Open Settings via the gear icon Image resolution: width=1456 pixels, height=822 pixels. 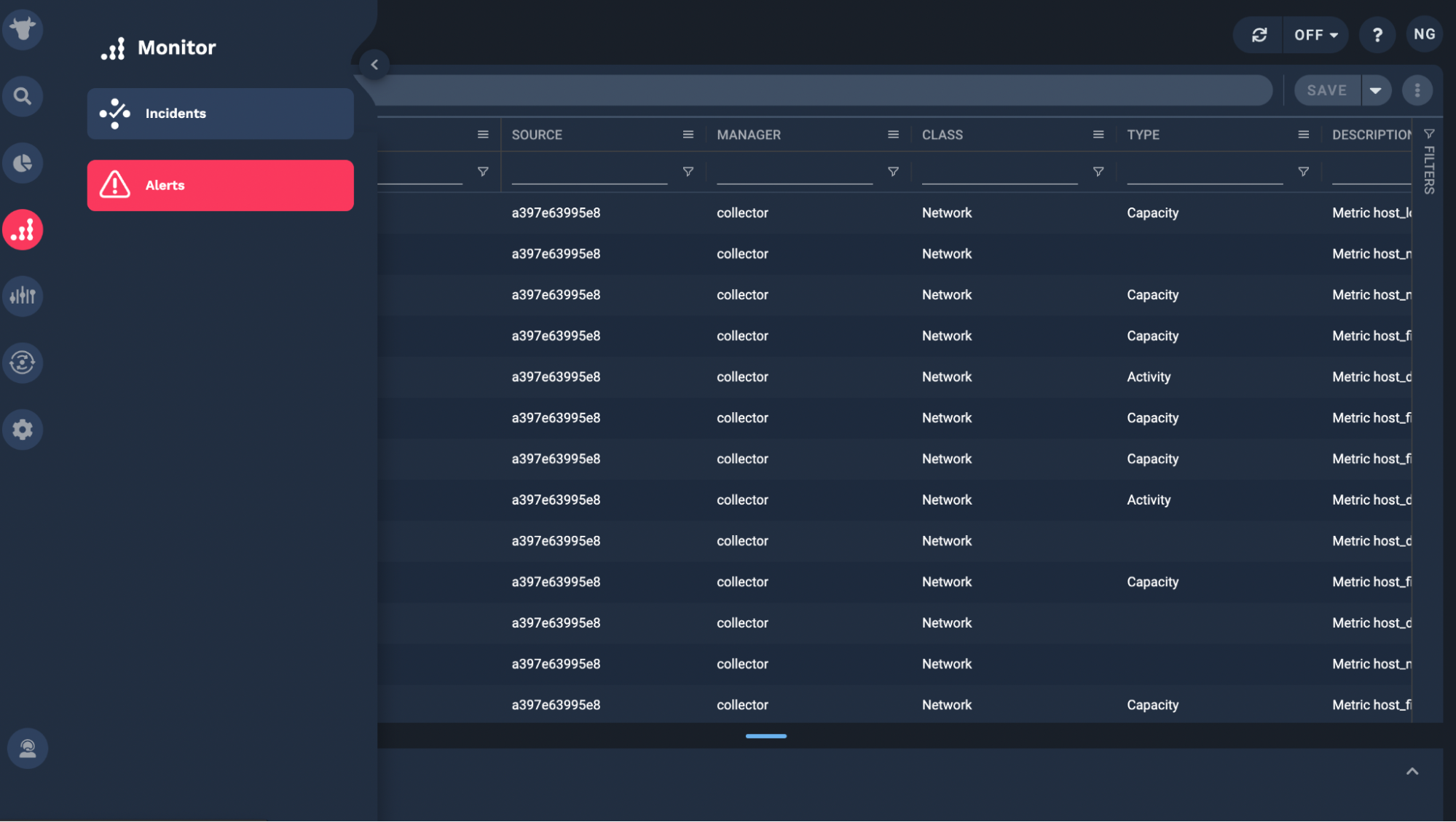23,429
